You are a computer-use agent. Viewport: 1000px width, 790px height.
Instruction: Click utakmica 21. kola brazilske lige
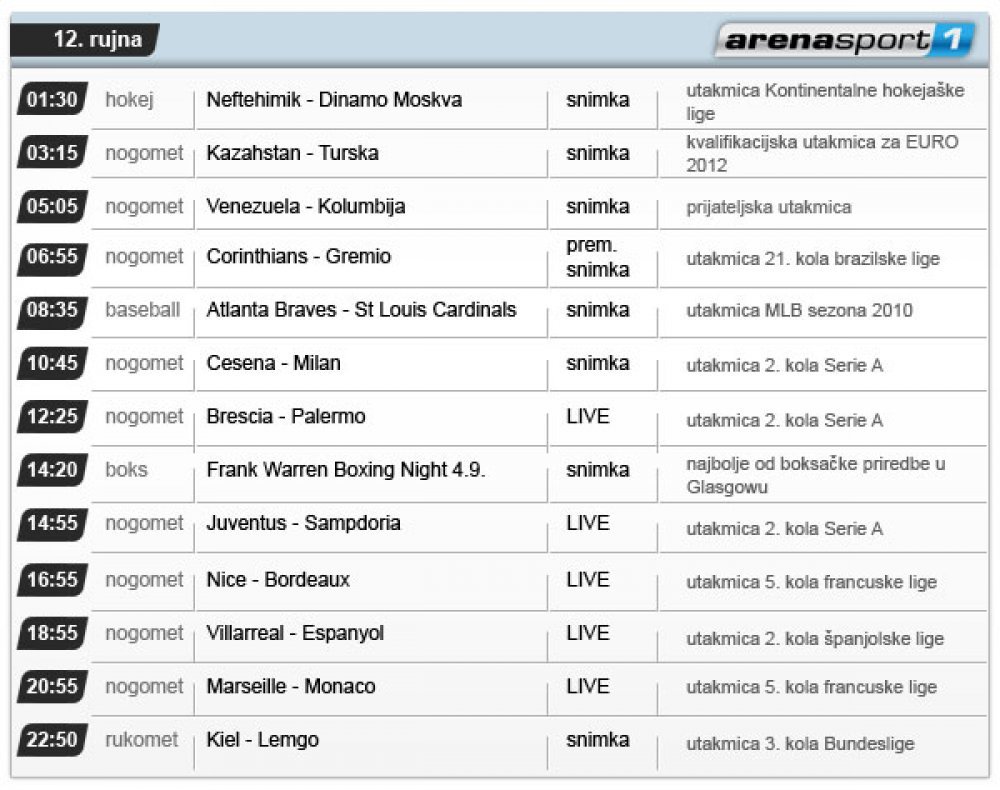click(x=813, y=259)
